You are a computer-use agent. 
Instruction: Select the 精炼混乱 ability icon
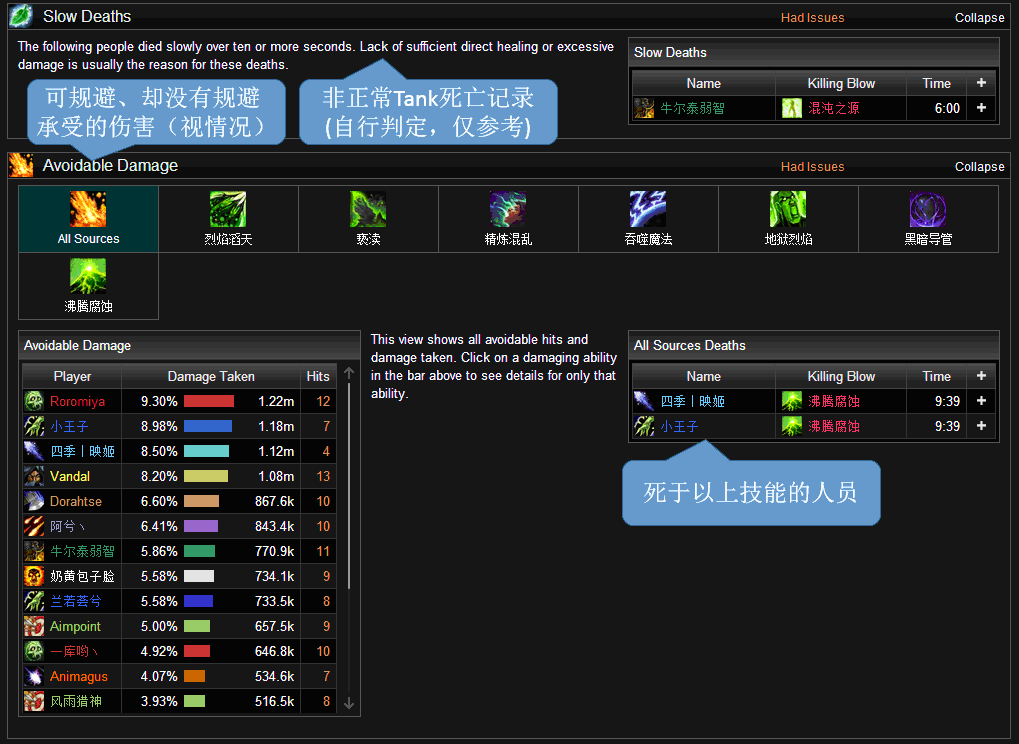point(508,209)
